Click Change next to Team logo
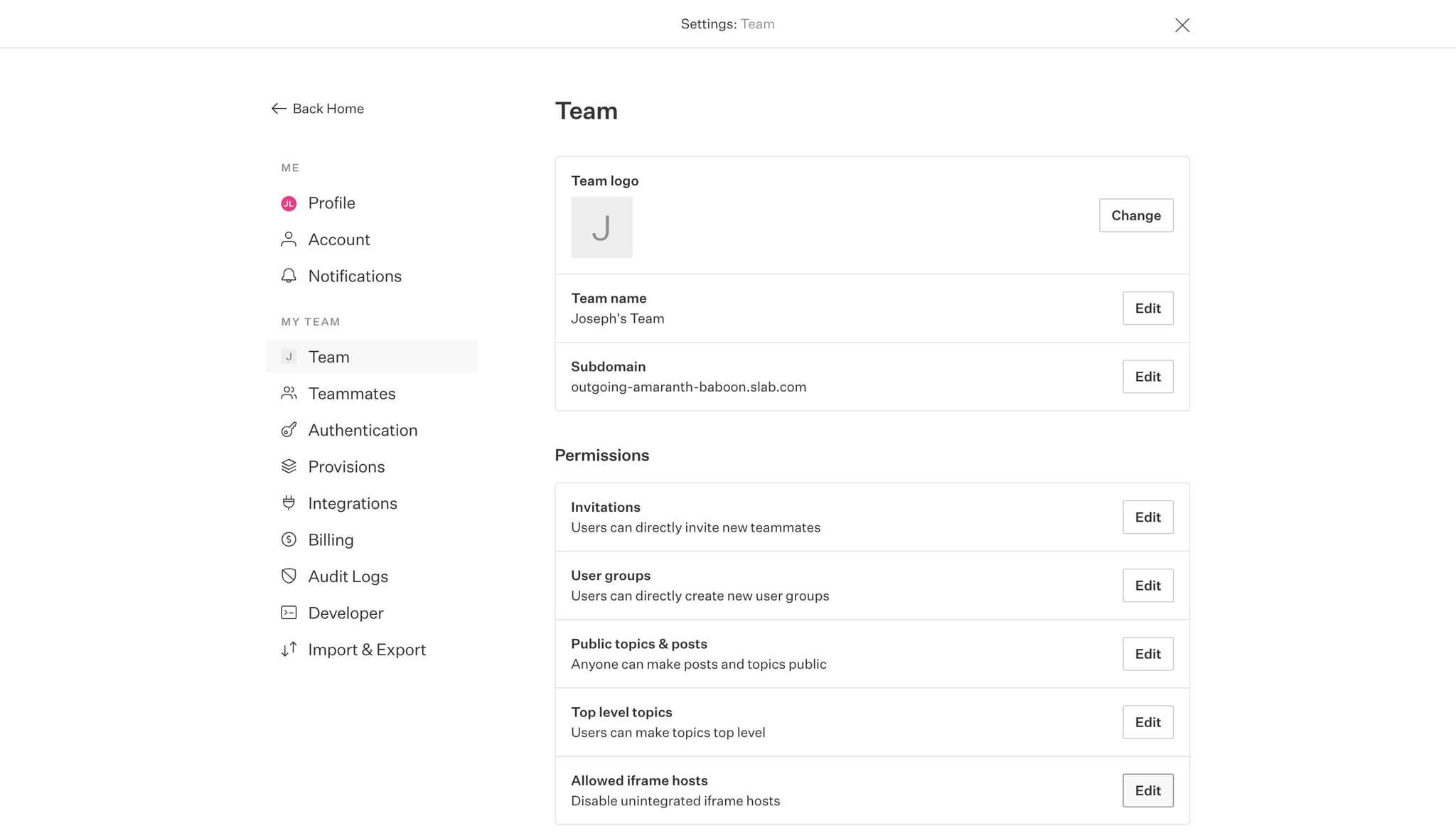 [x=1135, y=215]
